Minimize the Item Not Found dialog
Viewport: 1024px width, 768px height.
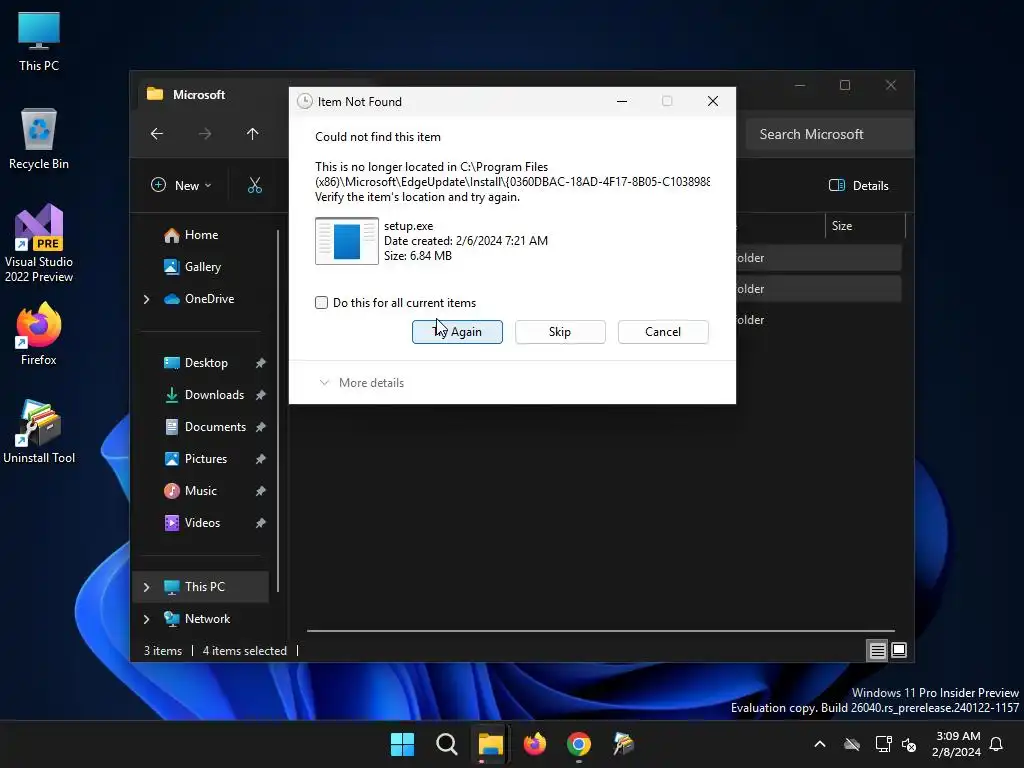(622, 101)
